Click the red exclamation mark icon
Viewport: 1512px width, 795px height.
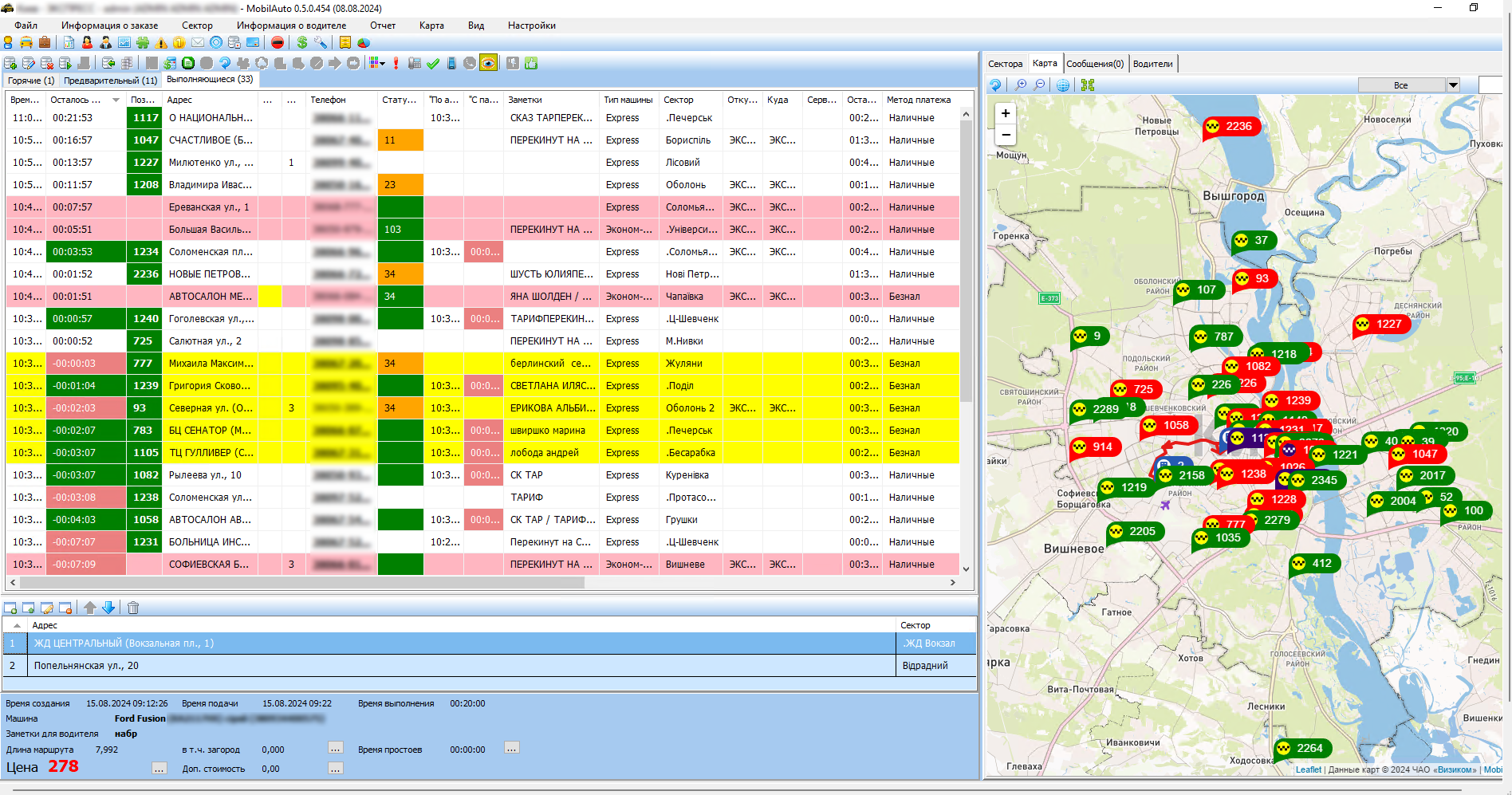point(396,64)
